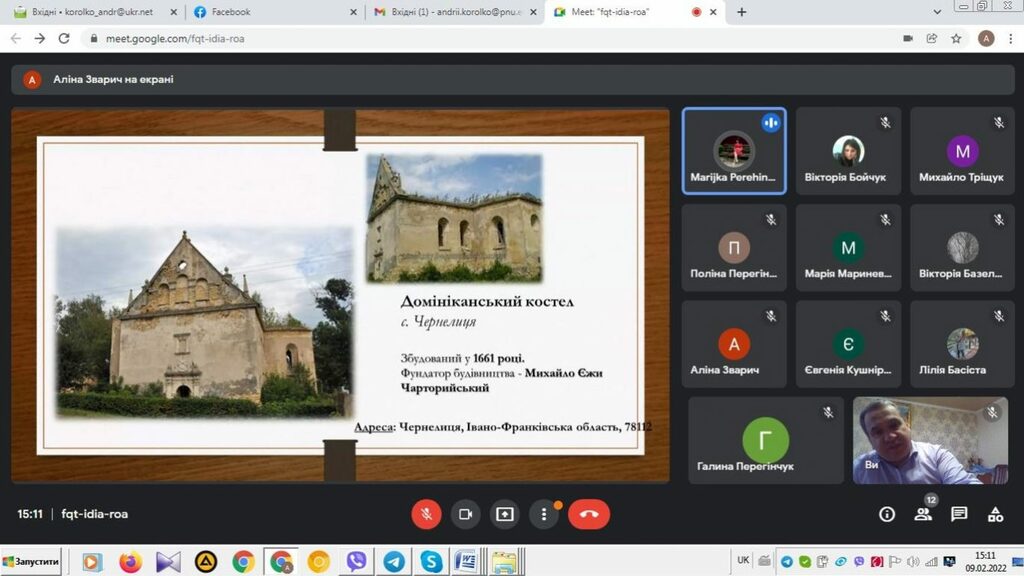Open new browser tab with plus button
1024x576 pixels.
point(742,12)
